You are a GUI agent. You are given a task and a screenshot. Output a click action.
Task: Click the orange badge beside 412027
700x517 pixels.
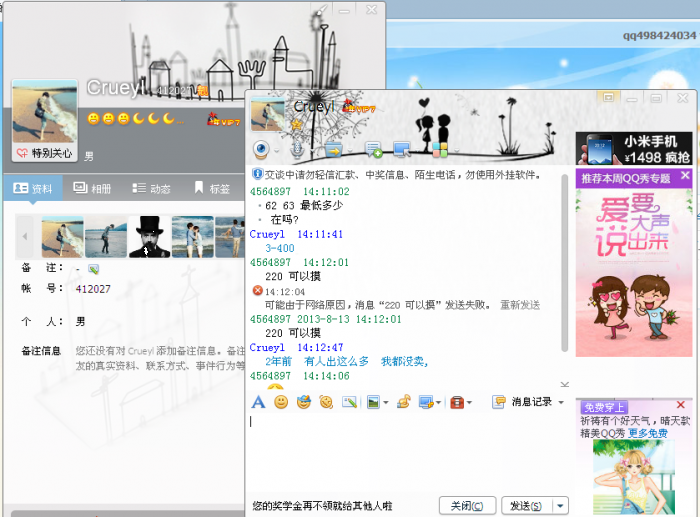[203, 91]
